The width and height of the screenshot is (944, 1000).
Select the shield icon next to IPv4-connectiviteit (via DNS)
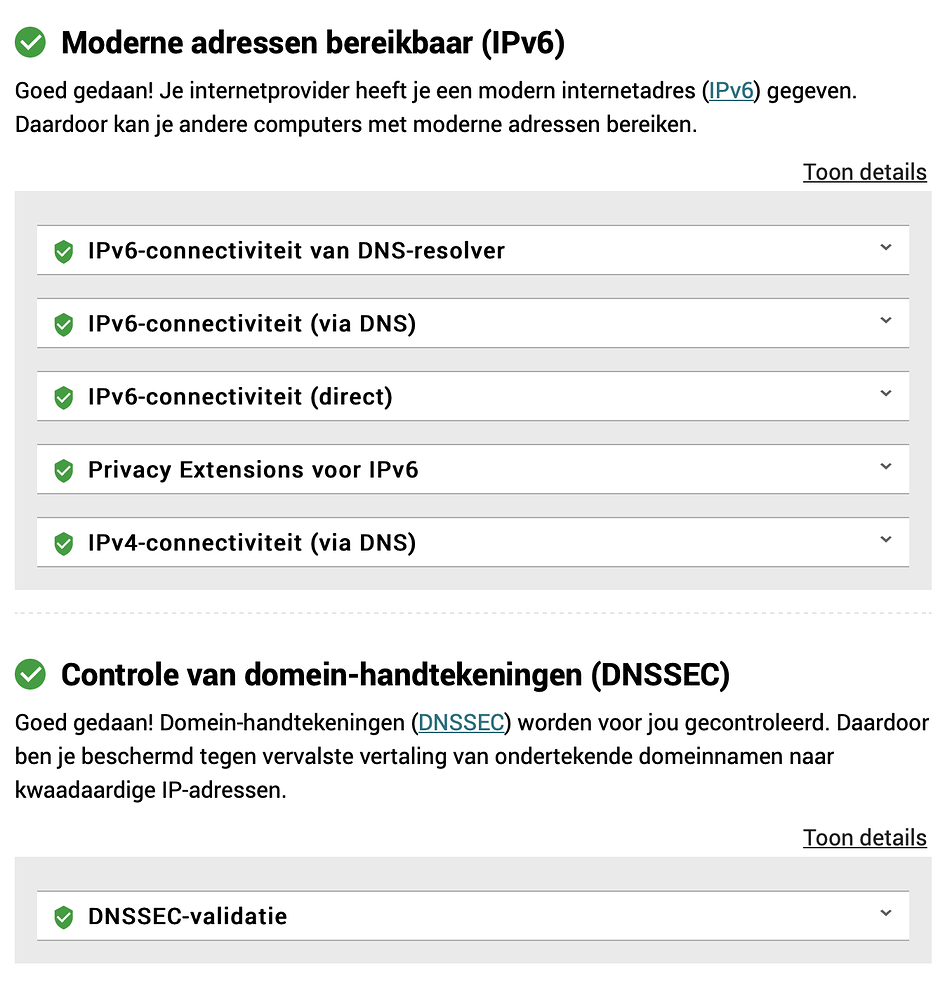pyautogui.click(x=63, y=542)
